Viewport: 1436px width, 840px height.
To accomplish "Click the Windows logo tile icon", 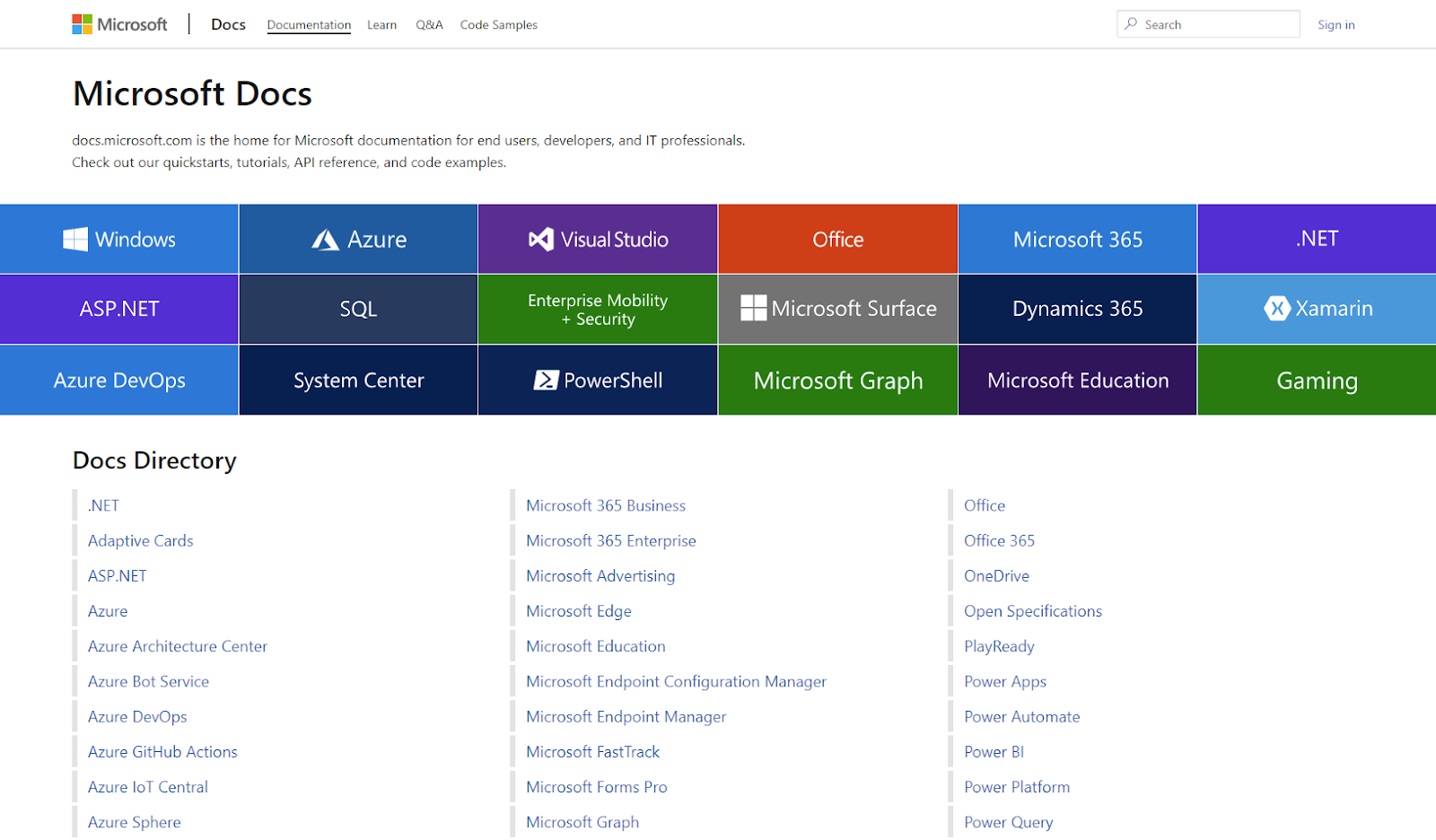I will (75, 240).
